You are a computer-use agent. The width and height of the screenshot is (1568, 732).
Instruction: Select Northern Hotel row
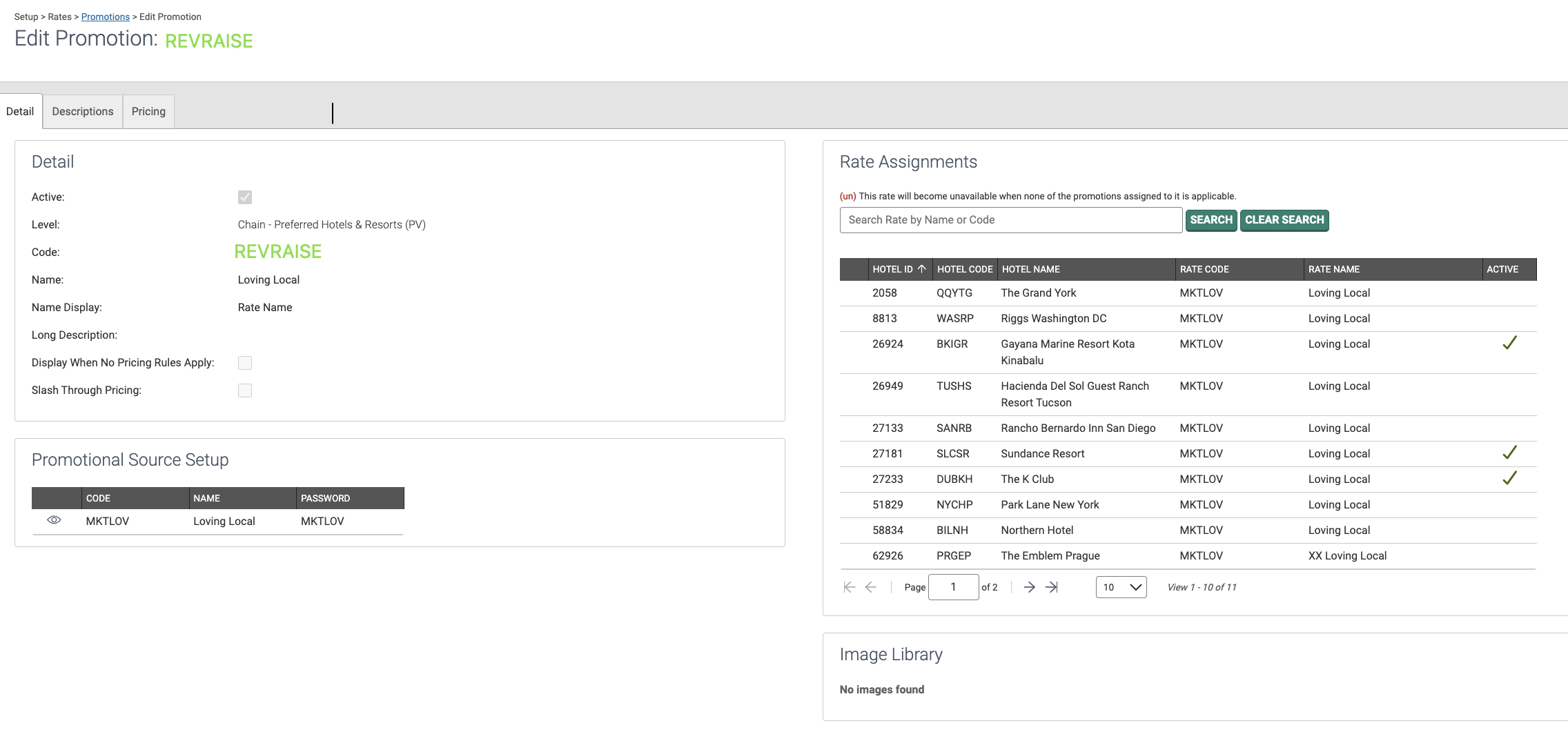point(1188,531)
